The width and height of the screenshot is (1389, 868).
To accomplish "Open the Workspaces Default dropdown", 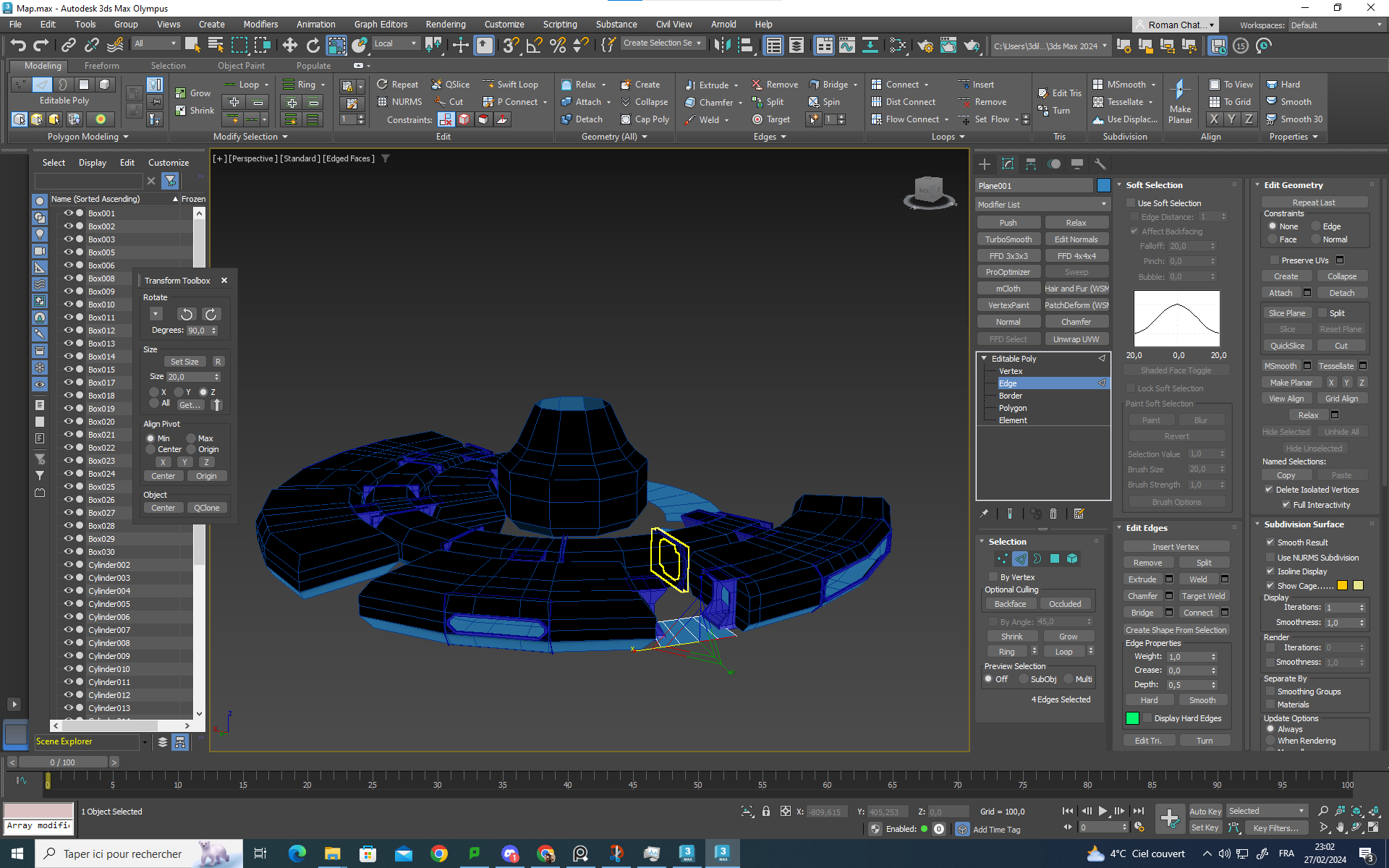I will point(1337,25).
